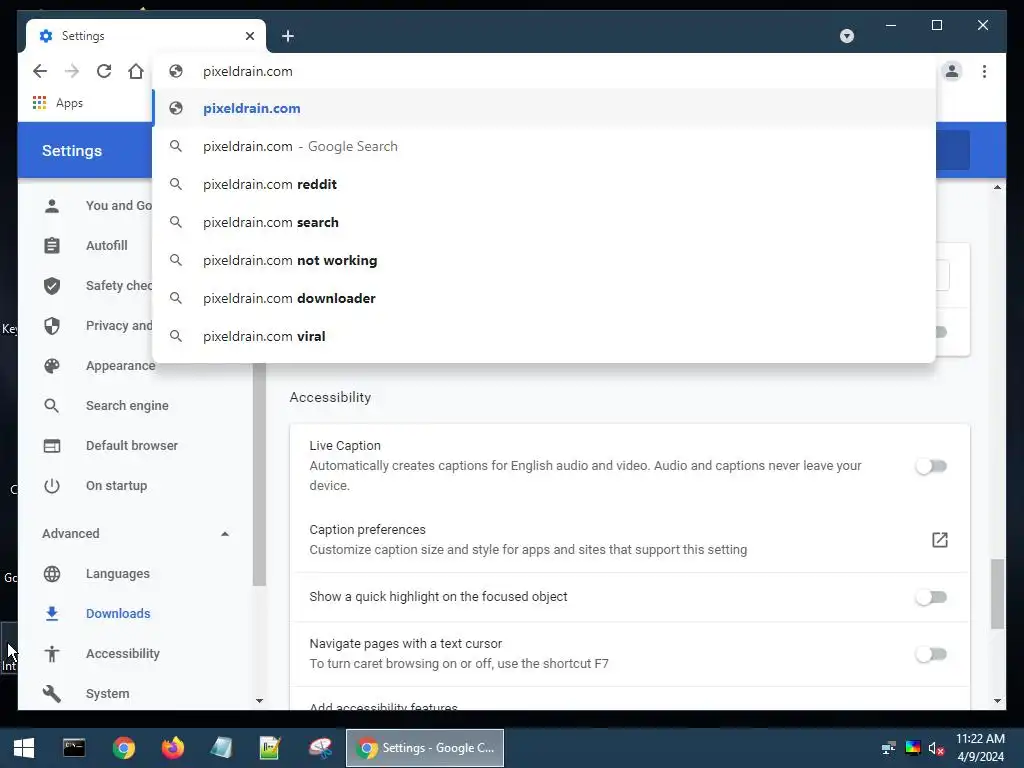Image resolution: width=1024 pixels, height=768 pixels.
Task: Click the settings sidebar scrollbar
Action: tap(259, 475)
